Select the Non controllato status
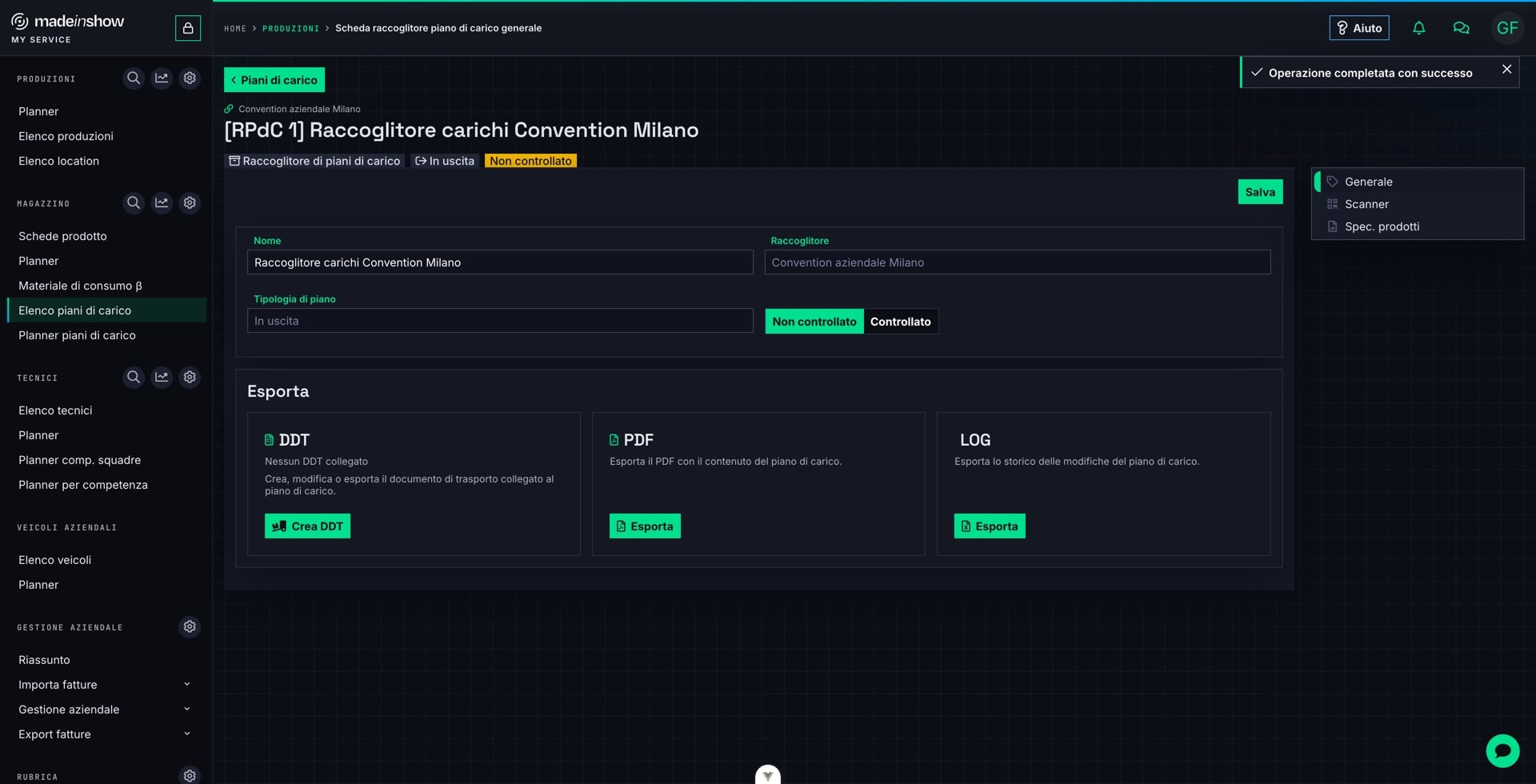This screenshot has height=784, width=1536. point(814,322)
